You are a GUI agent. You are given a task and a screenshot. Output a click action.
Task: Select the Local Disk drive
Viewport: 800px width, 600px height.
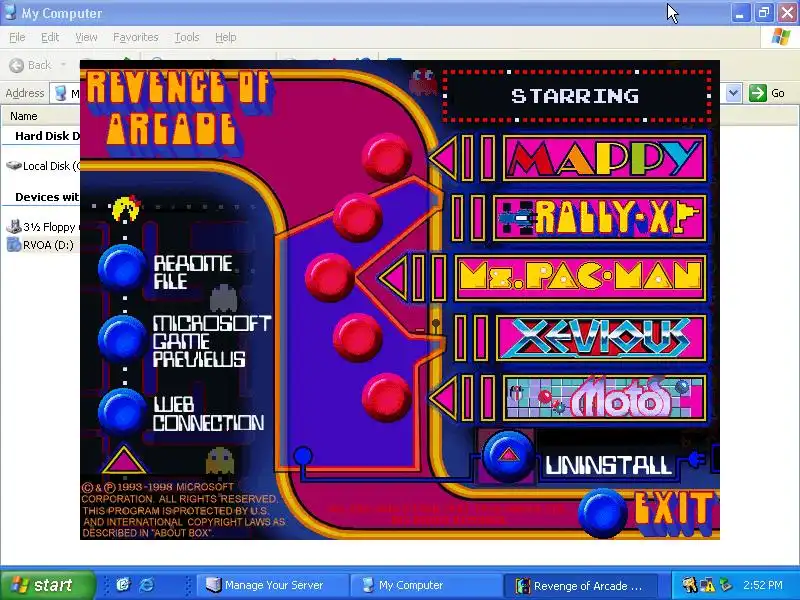click(x=43, y=166)
